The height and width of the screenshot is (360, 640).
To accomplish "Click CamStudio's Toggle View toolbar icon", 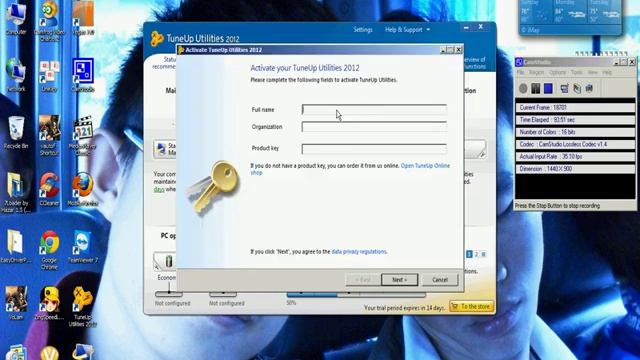I will point(564,89).
